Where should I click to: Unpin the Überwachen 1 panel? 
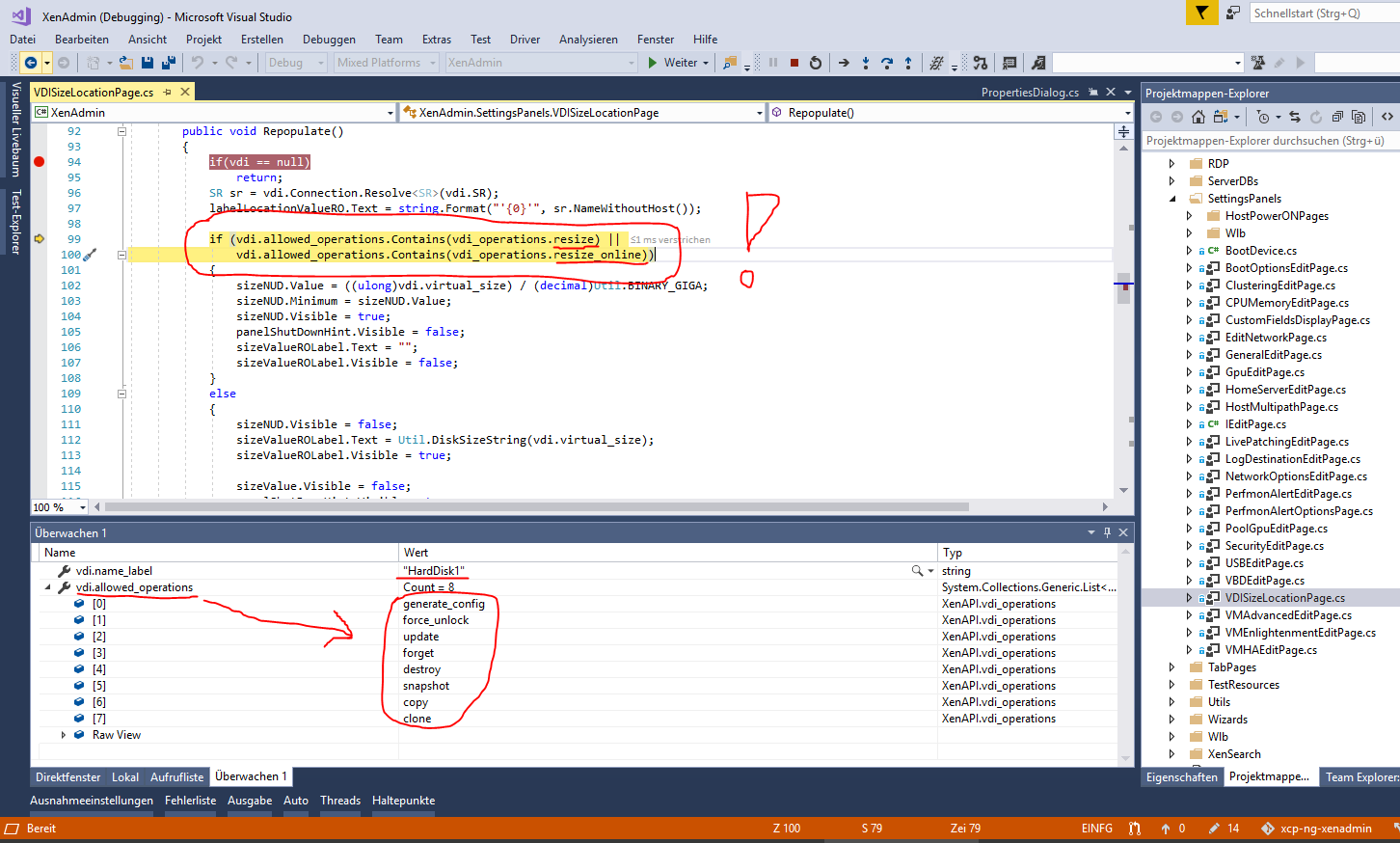click(x=1107, y=531)
